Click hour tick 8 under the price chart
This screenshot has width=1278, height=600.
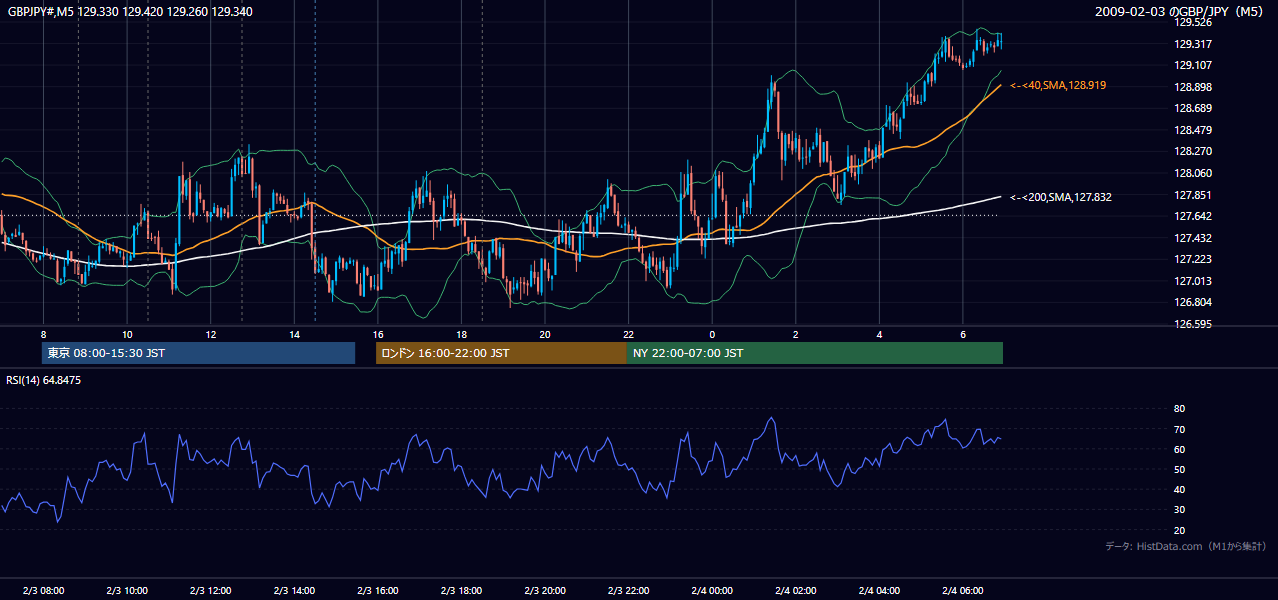click(43, 334)
